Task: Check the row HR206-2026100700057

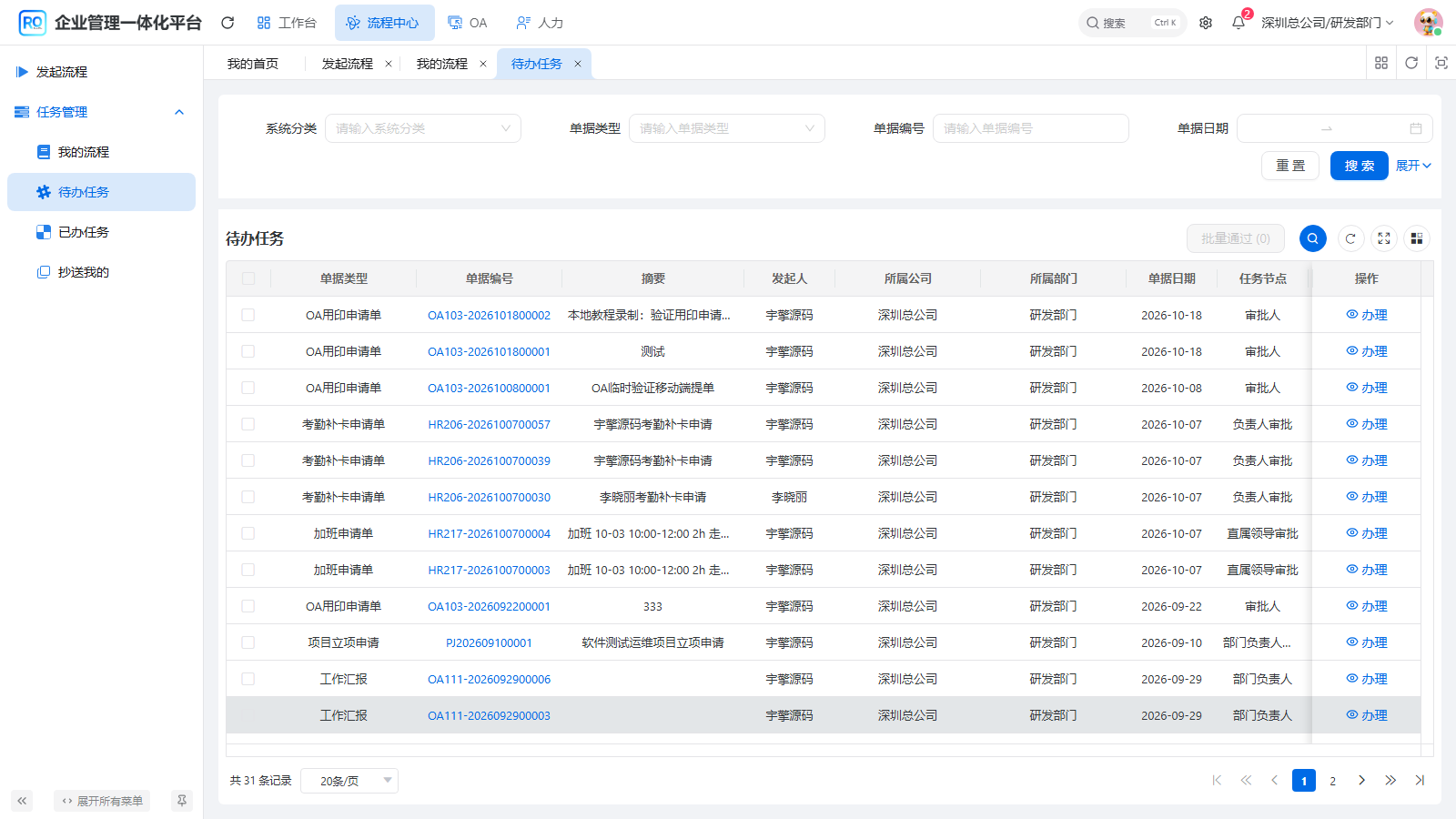Action: (248, 424)
